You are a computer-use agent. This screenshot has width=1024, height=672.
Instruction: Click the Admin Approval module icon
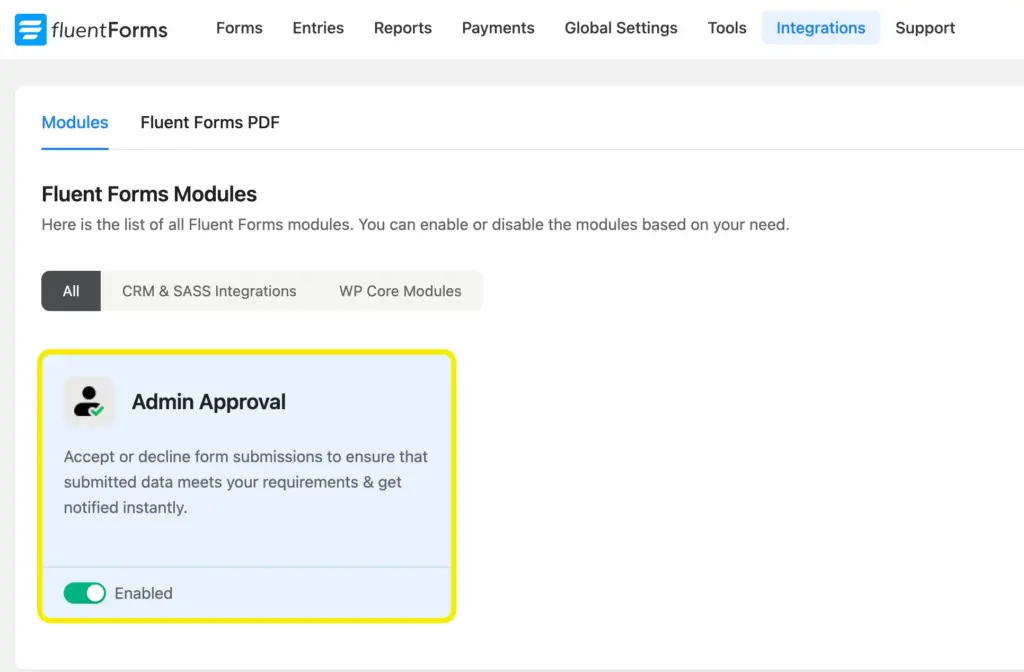click(x=88, y=399)
